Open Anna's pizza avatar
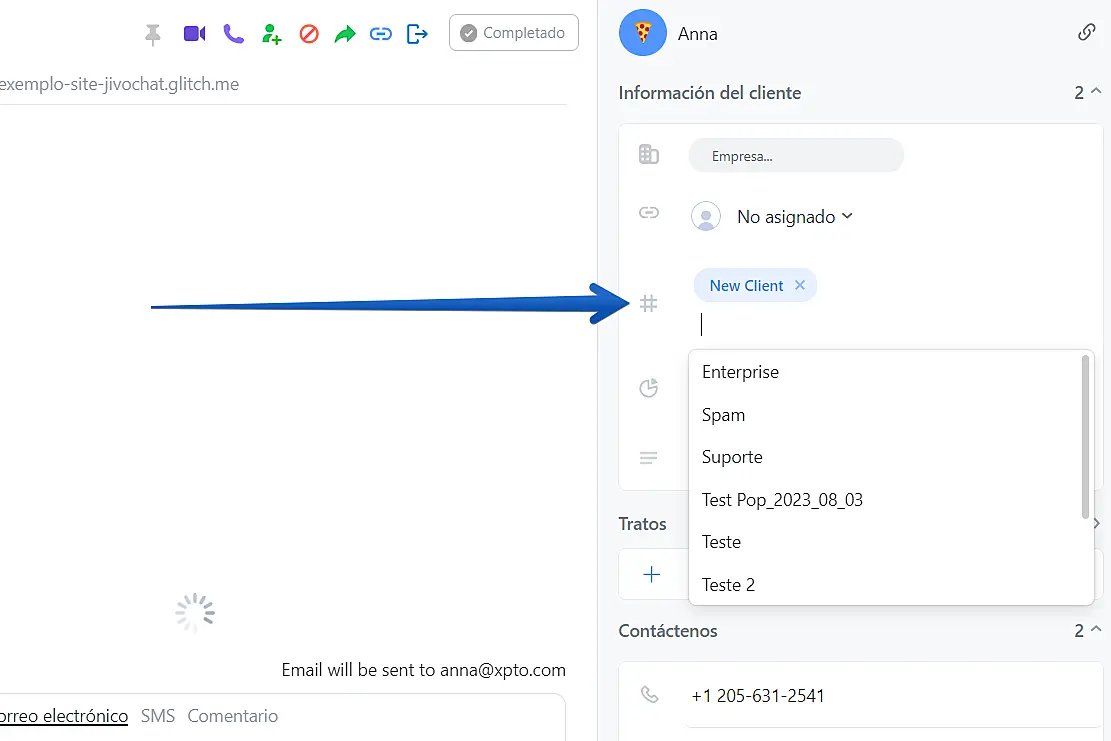The image size is (1111, 741). point(643,33)
